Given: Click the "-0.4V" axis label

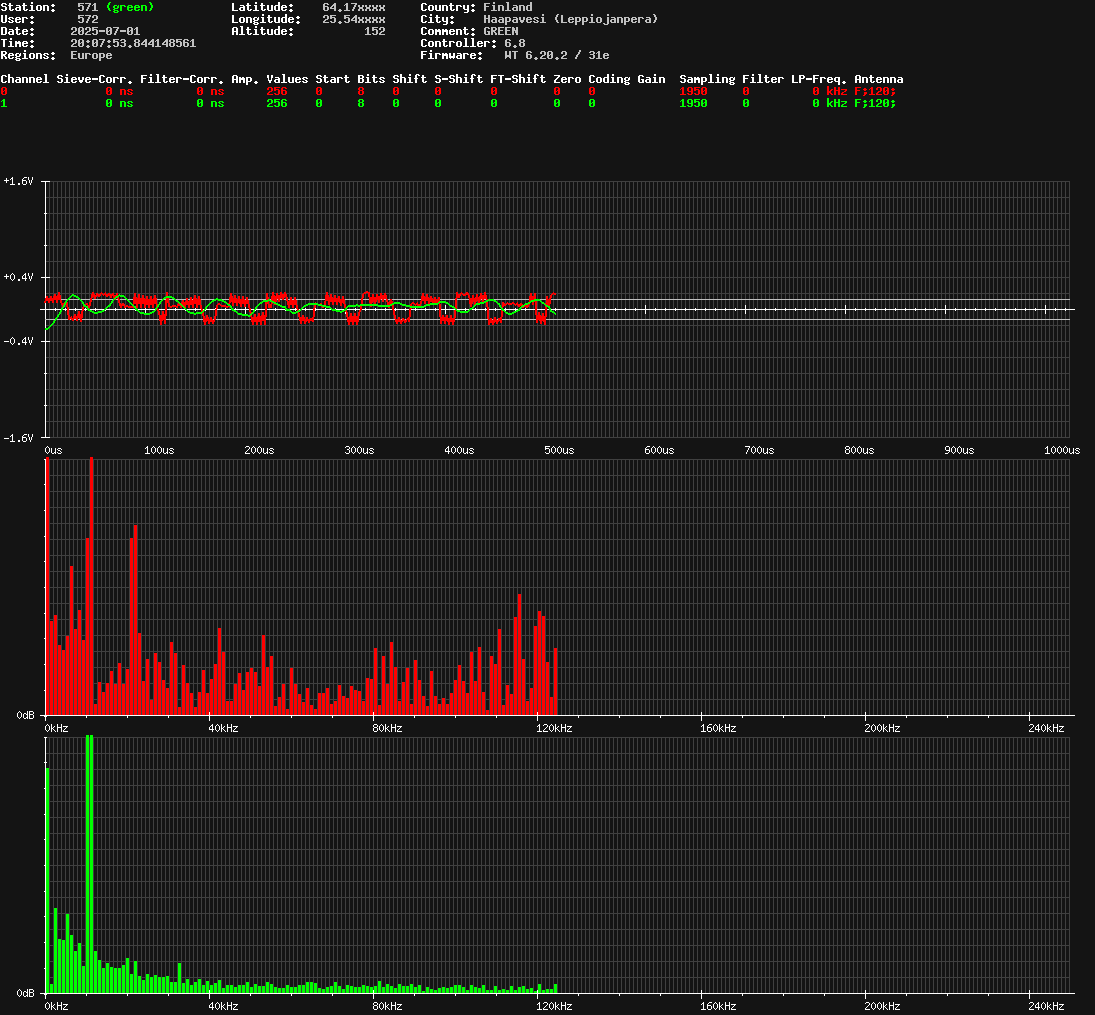Looking at the screenshot, I should click(18, 342).
